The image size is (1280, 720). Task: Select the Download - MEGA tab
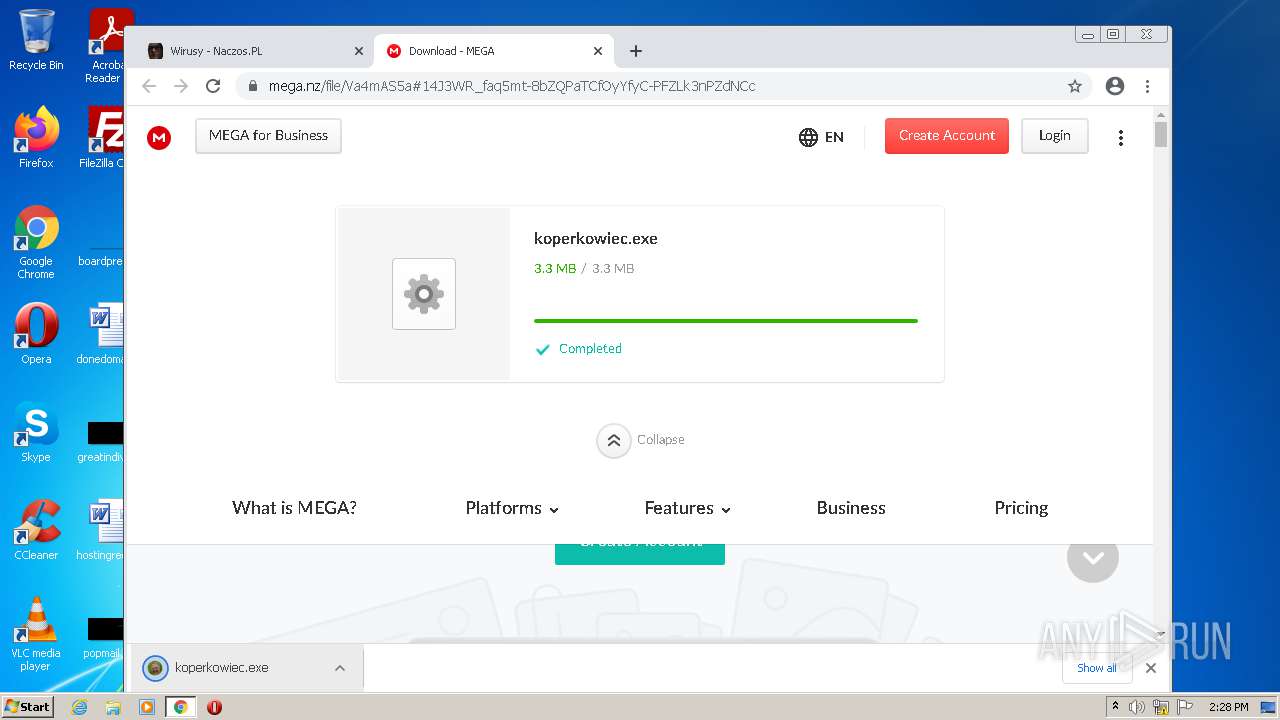click(494, 51)
